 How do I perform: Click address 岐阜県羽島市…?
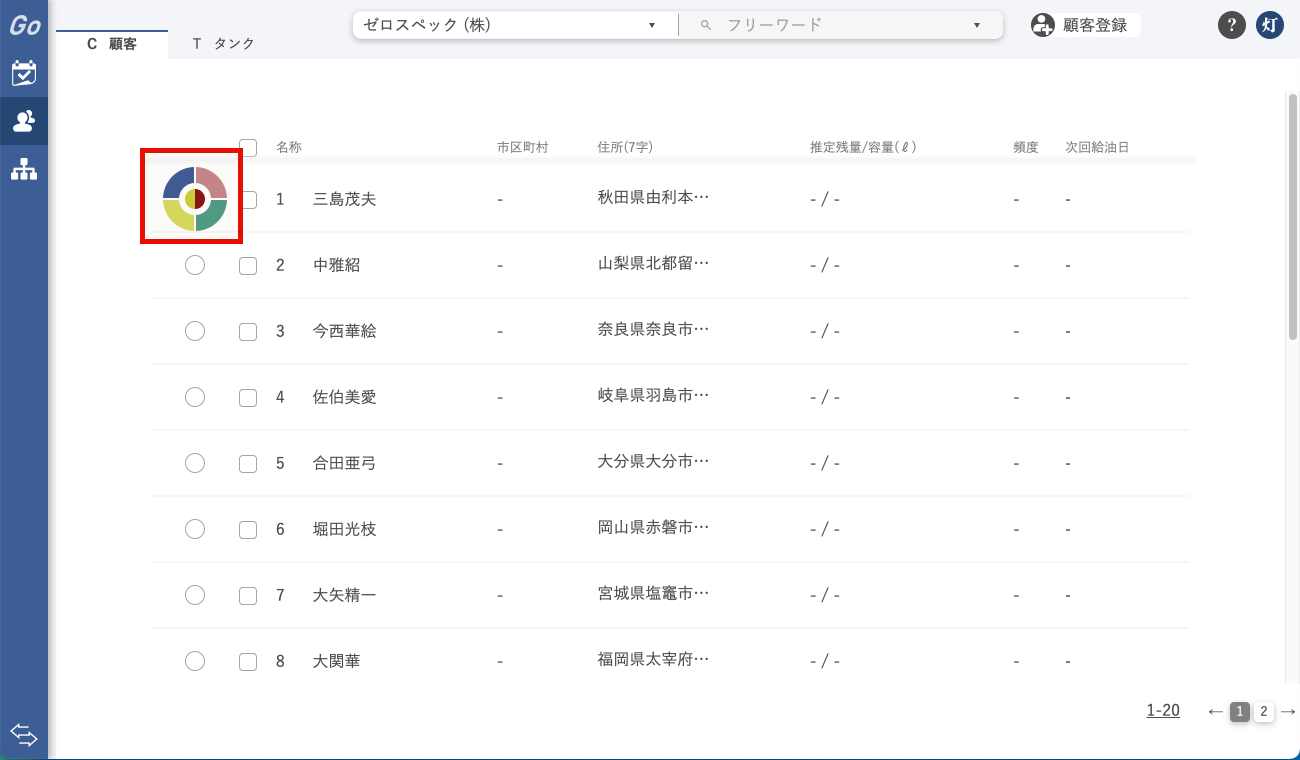click(x=654, y=395)
